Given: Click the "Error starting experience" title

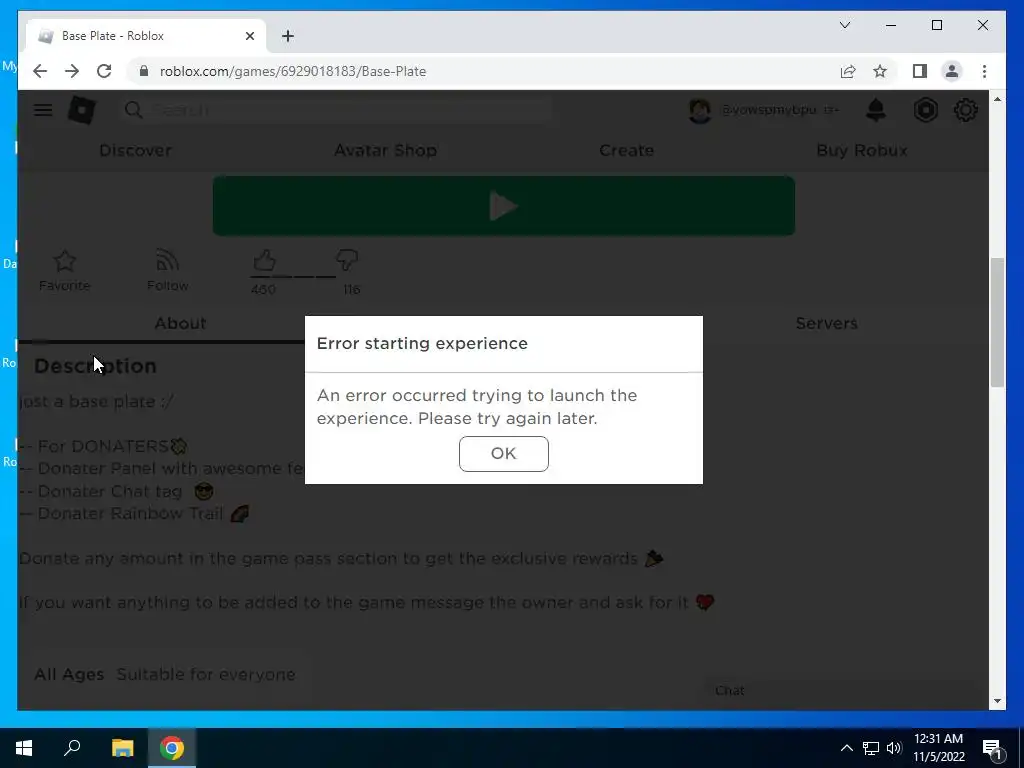Looking at the screenshot, I should [x=422, y=344].
